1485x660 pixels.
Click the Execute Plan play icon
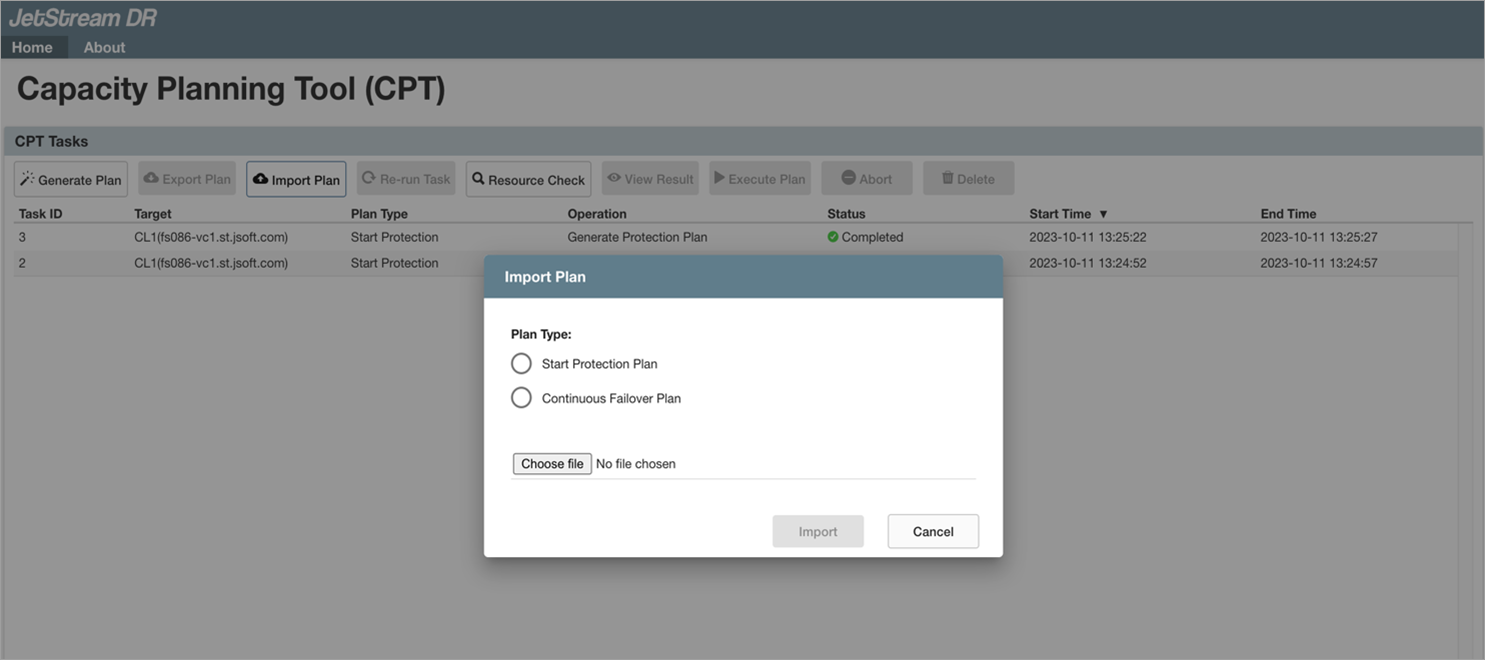tap(719, 178)
